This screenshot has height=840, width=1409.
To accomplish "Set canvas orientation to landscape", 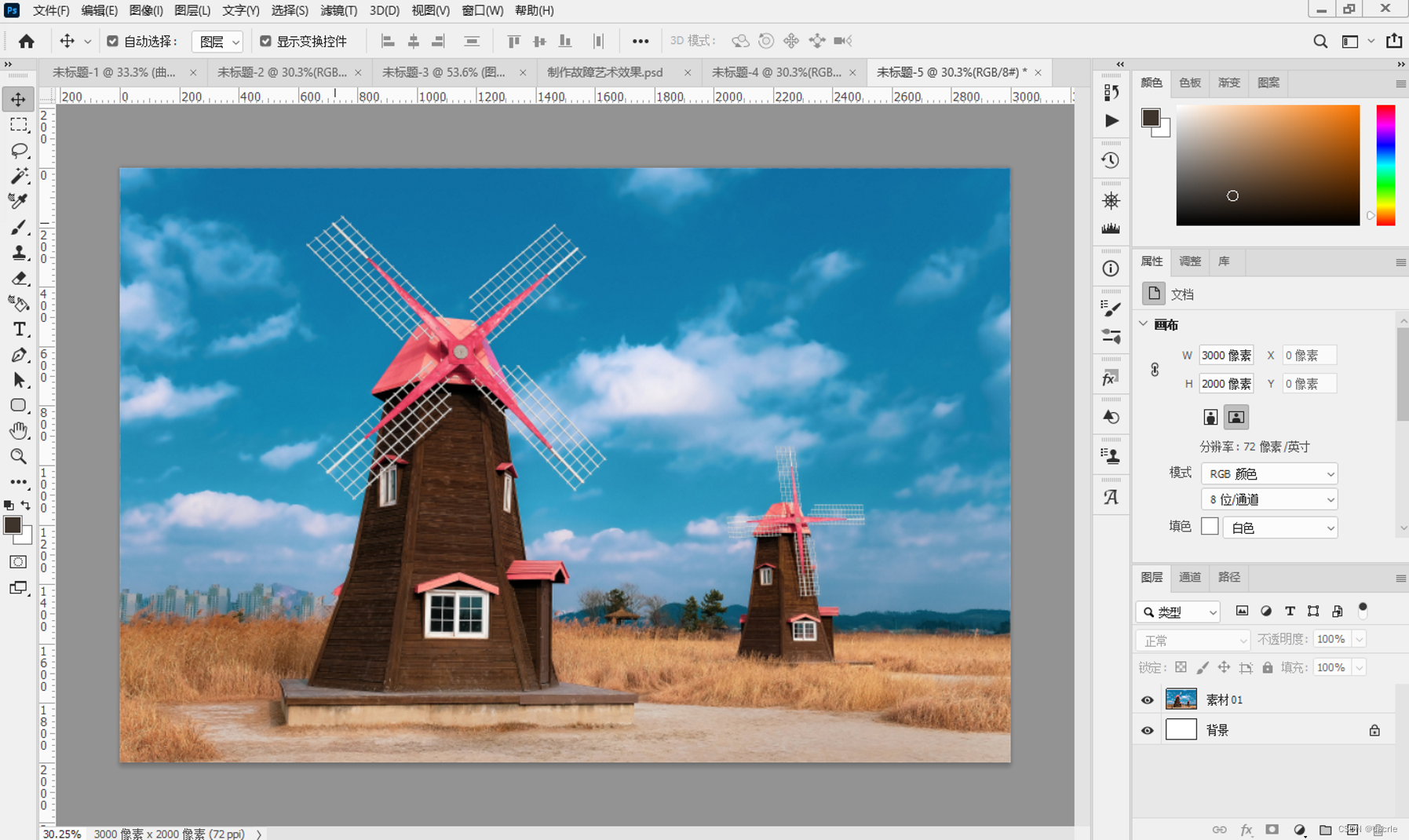I will click(x=1236, y=417).
